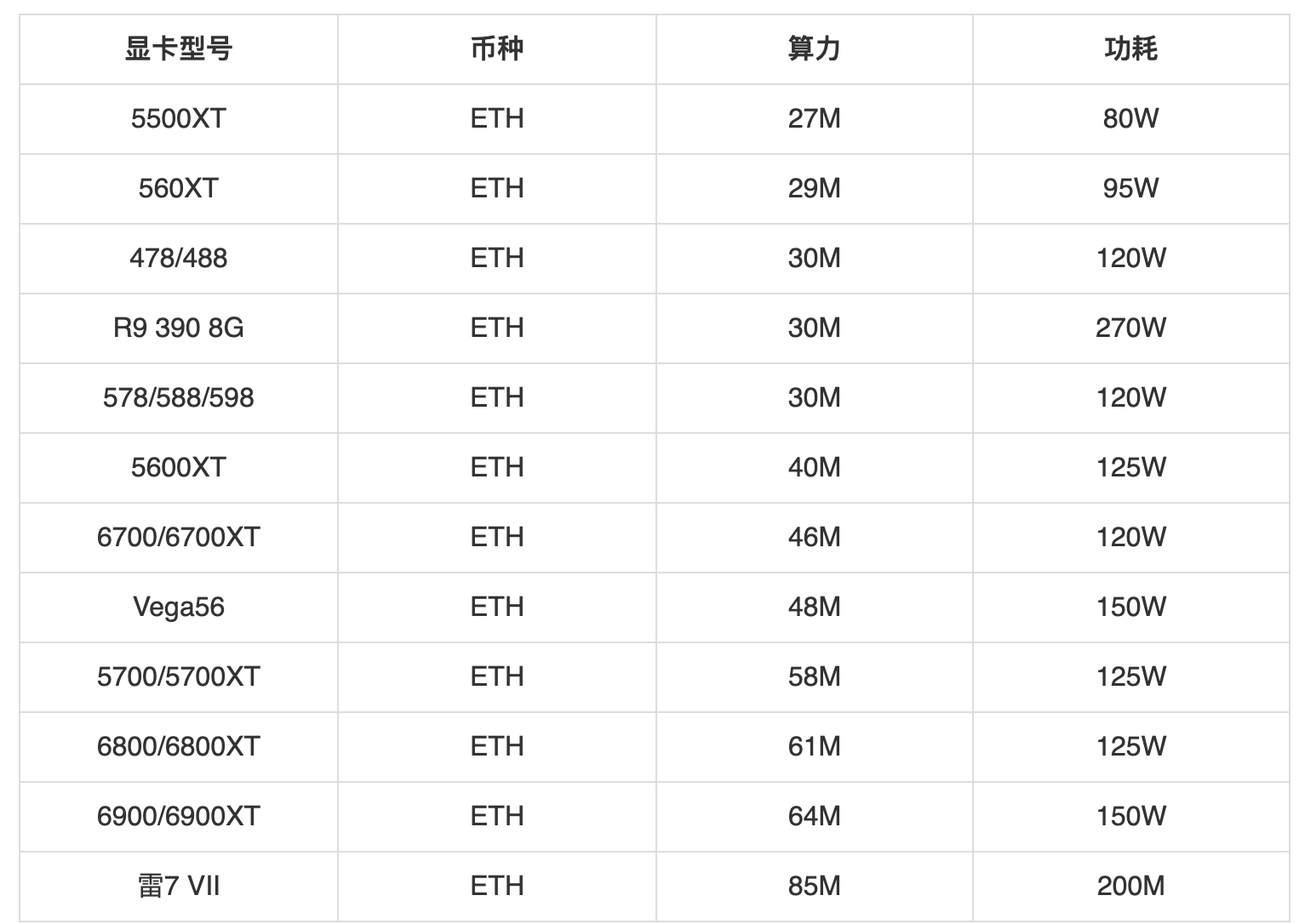Click the 478/488 model cell
Screen dimensions: 1299x924
(179, 259)
